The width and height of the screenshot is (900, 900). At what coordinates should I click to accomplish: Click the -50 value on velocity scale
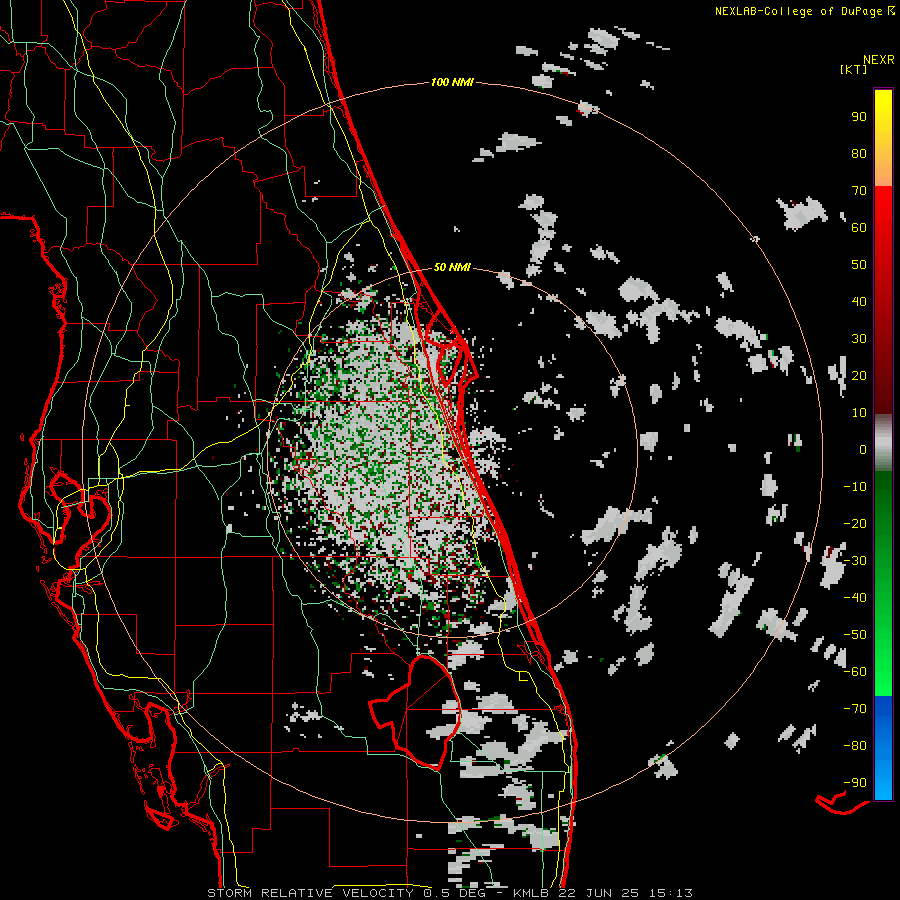coord(855,635)
